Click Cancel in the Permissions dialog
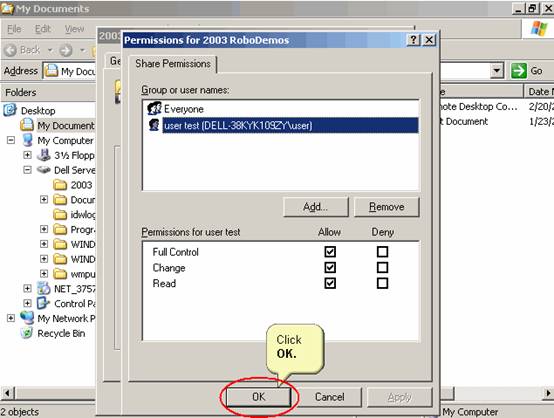 [x=329, y=397]
